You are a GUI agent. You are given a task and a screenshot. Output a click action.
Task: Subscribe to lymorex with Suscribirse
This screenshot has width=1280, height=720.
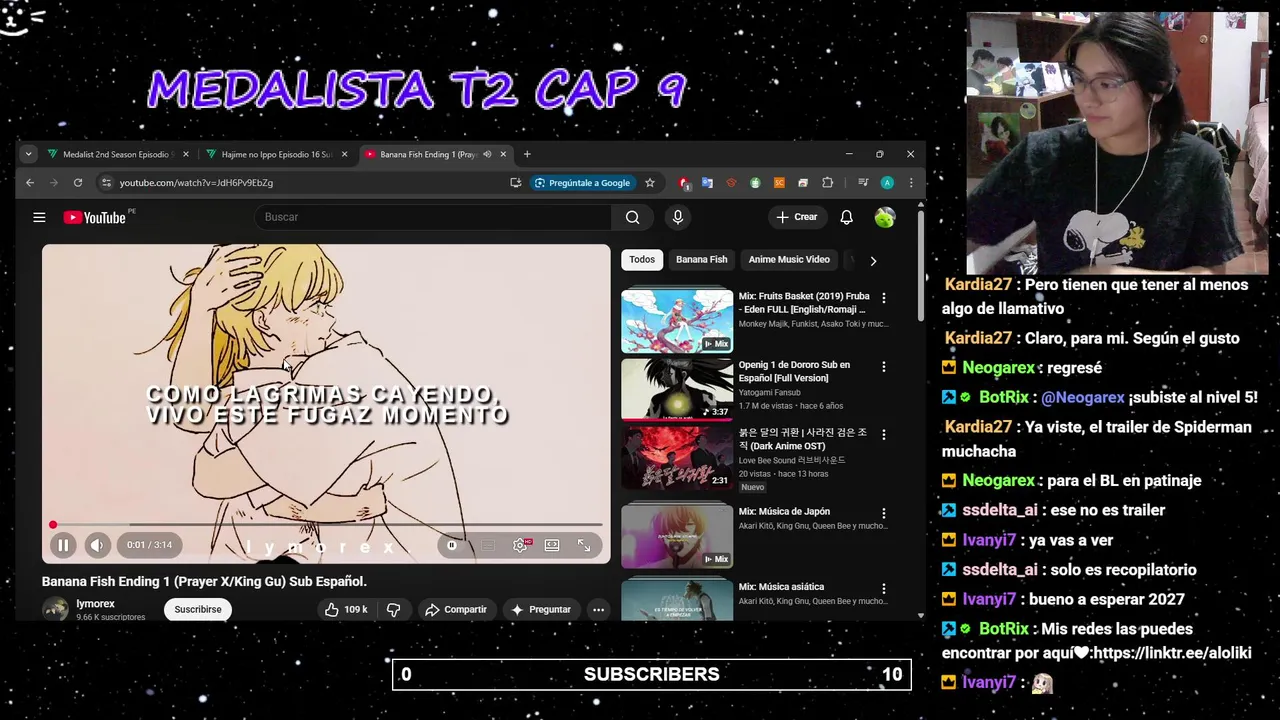198,609
